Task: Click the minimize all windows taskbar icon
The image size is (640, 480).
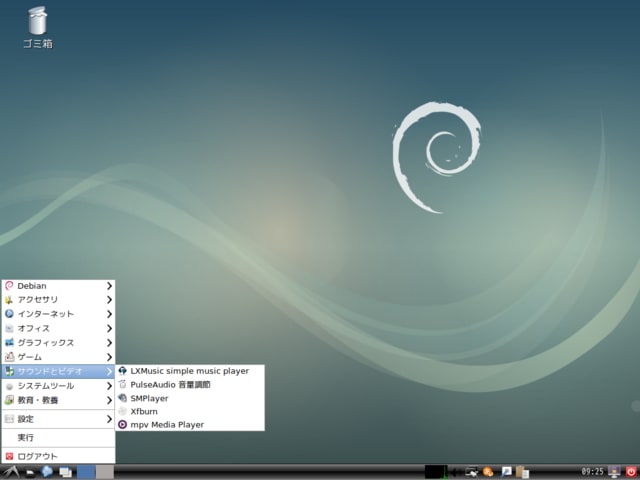Action: point(65,472)
